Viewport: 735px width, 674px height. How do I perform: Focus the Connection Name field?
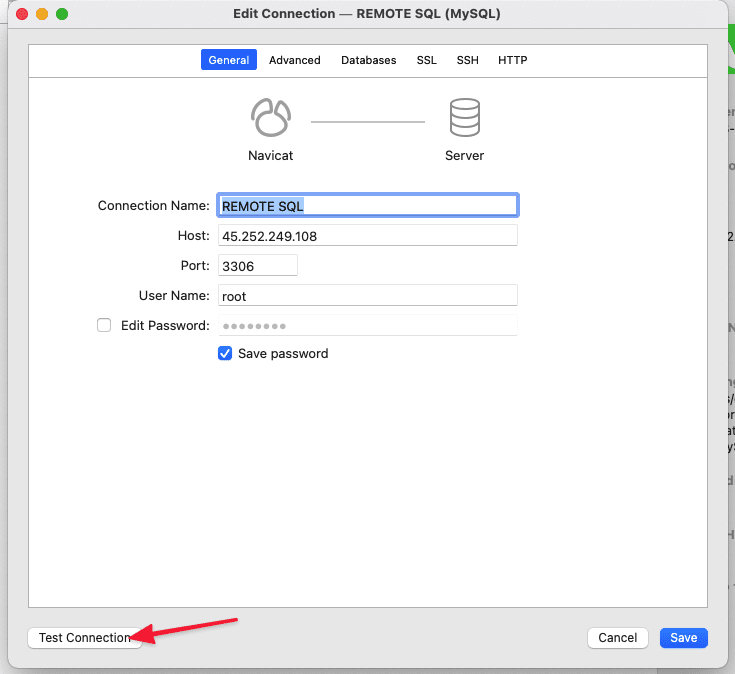[x=367, y=205]
